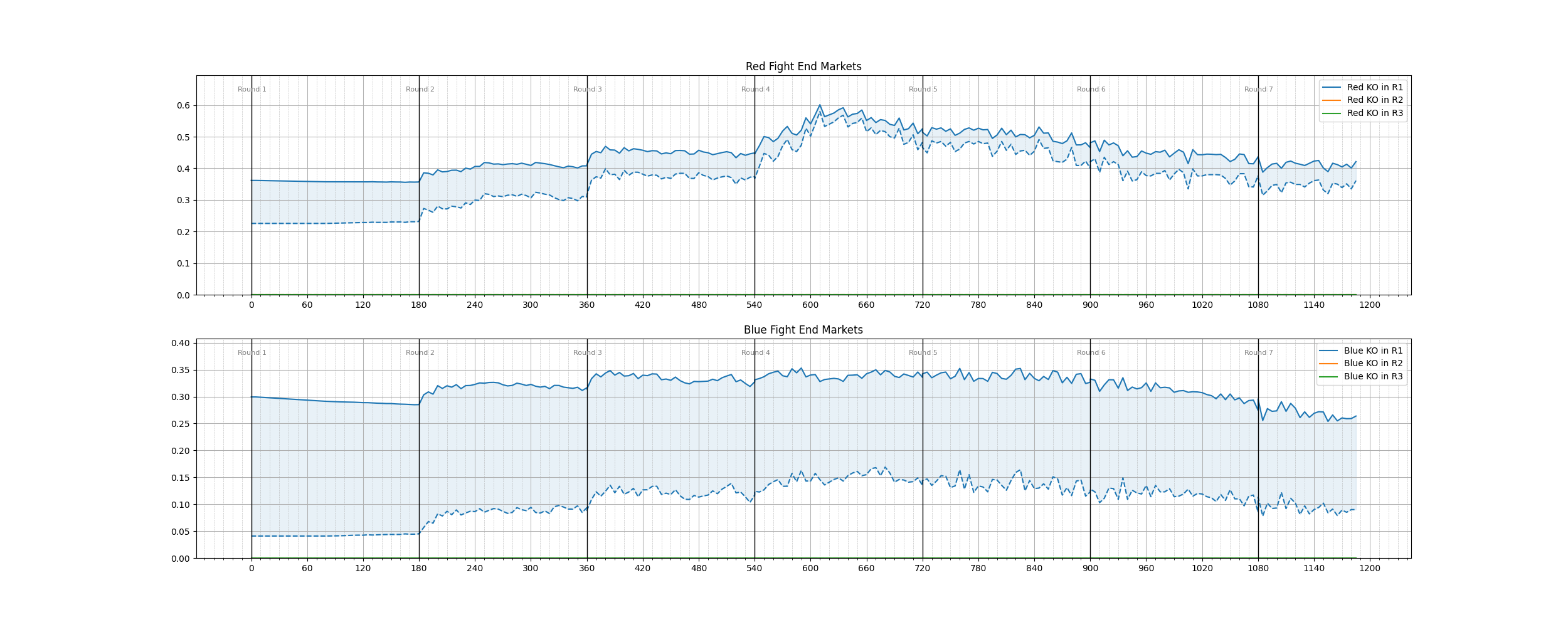Click the green line swatch in Blue legend
Viewport: 1568px width, 627px height.
click(x=1328, y=377)
